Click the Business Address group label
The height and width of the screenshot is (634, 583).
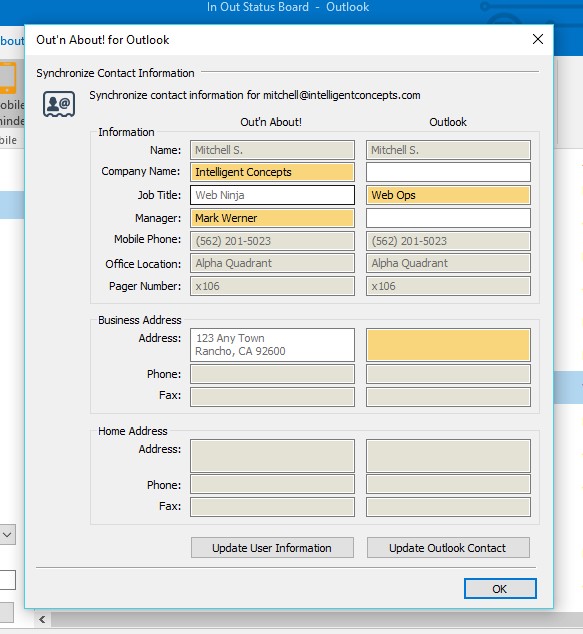(x=140, y=320)
